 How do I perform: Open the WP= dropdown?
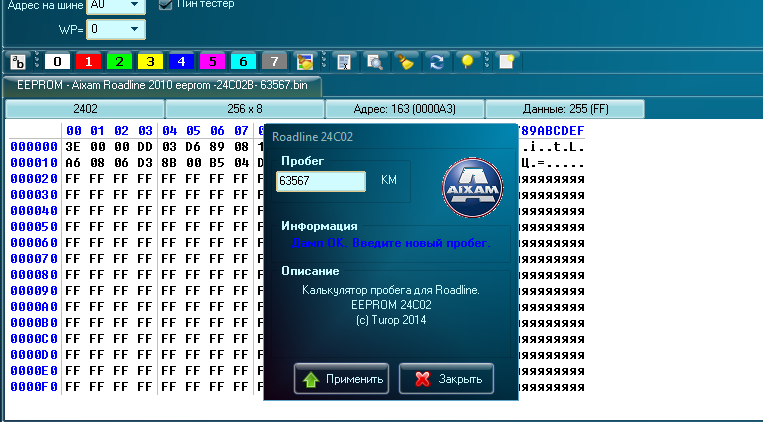click(x=135, y=29)
